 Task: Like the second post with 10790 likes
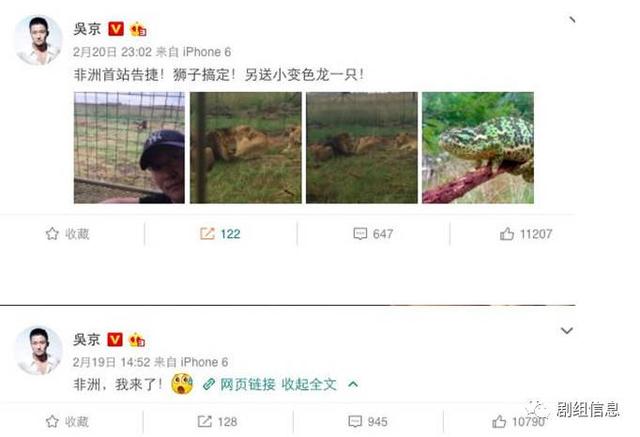[x=499, y=421]
